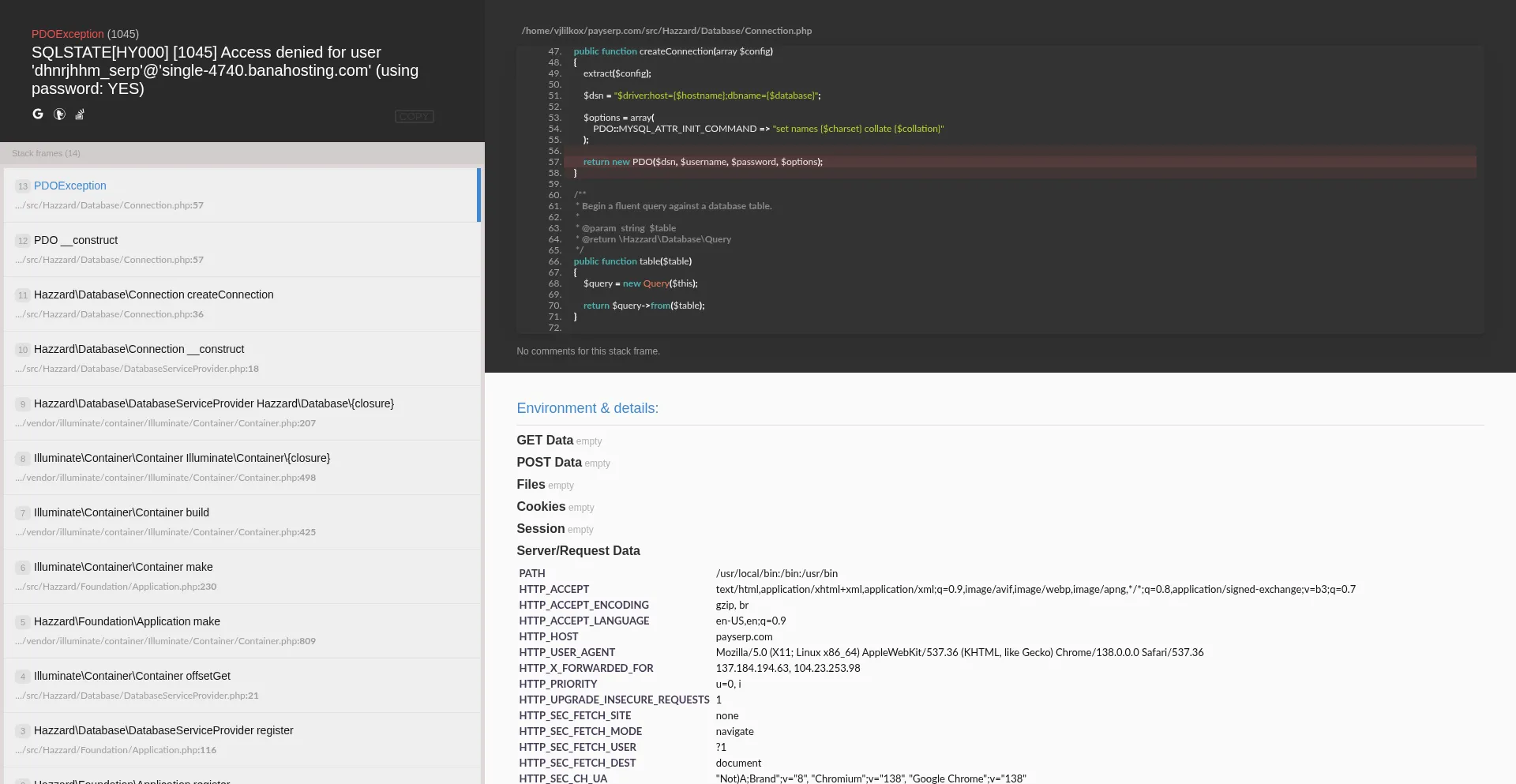Open frame 6 Container make

(x=242, y=576)
